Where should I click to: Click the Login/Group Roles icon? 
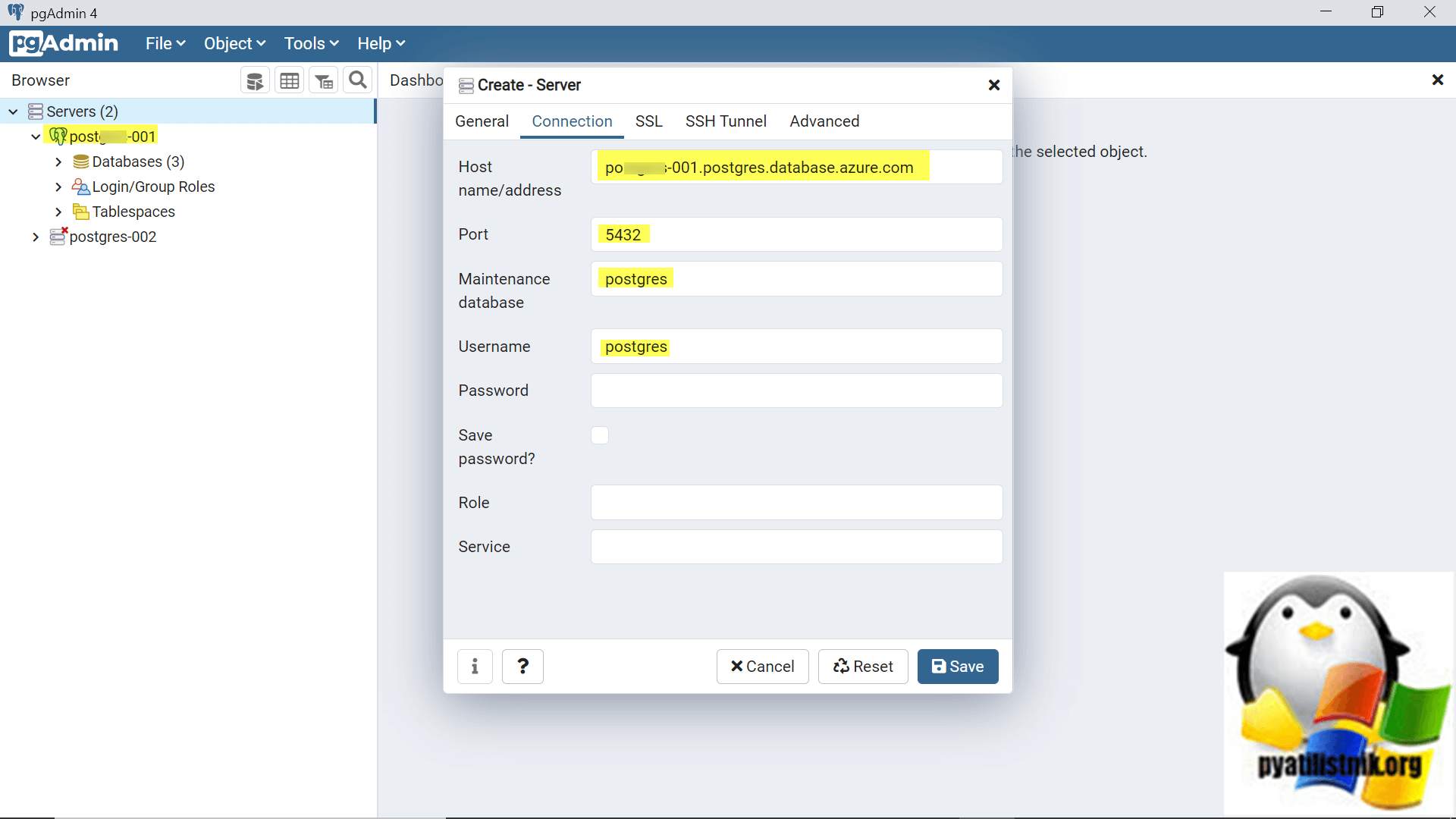point(81,187)
